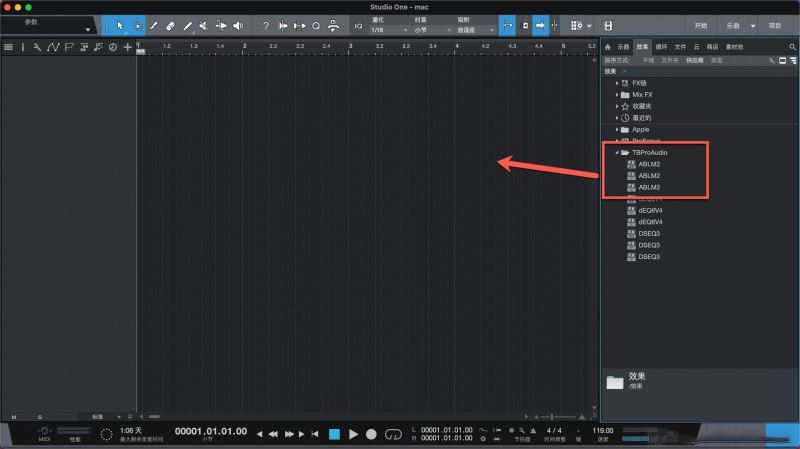Choose the Mute tool
Viewport: 800px width, 449px height.
point(204,25)
